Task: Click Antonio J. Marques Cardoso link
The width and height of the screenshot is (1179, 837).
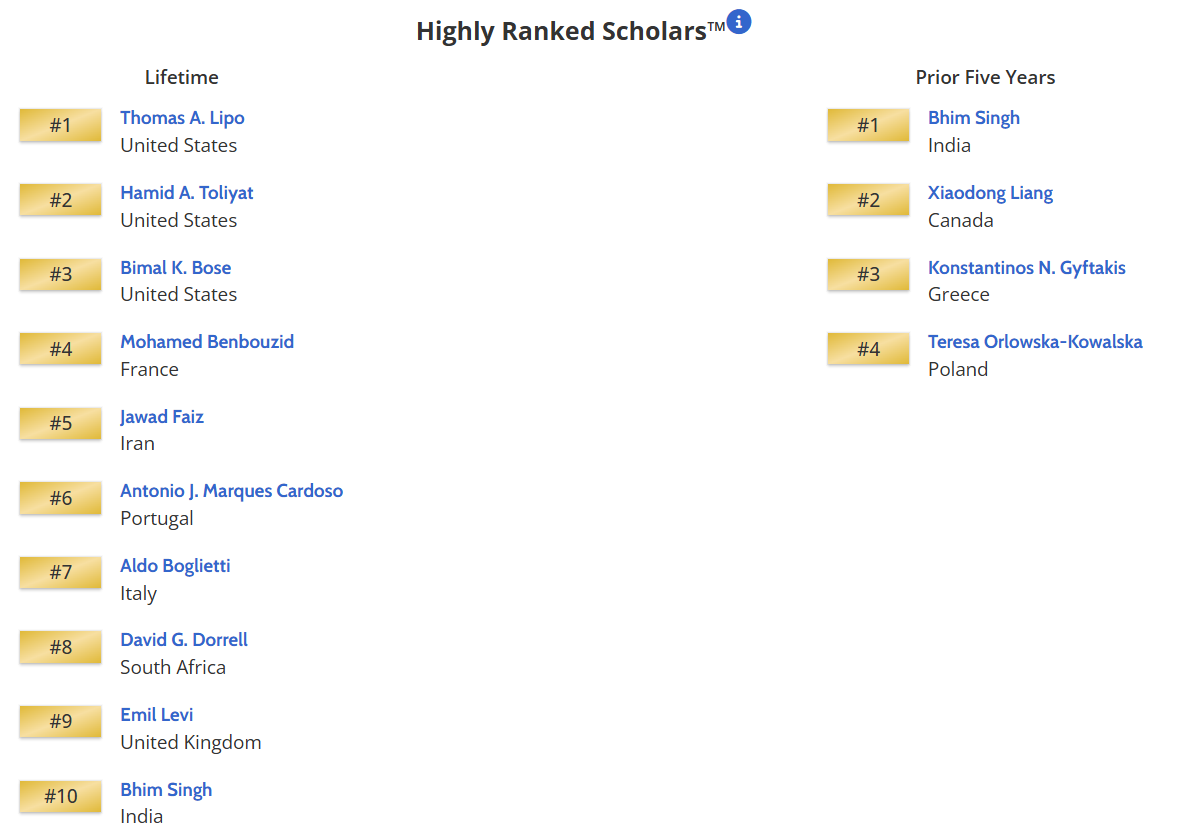Action: [231, 491]
